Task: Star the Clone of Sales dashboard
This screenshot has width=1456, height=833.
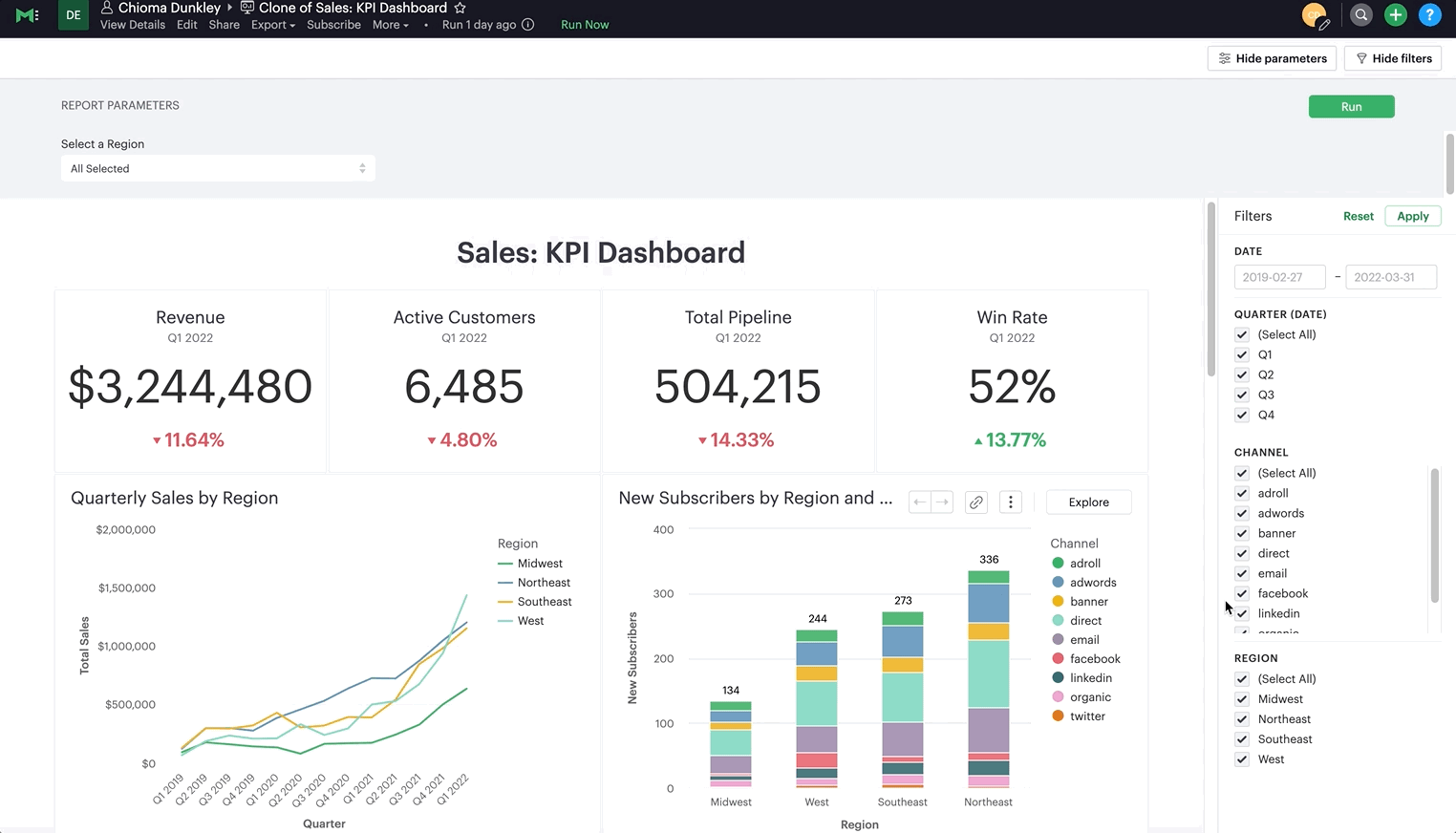Action: pyautogui.click(x=460, y=8)
